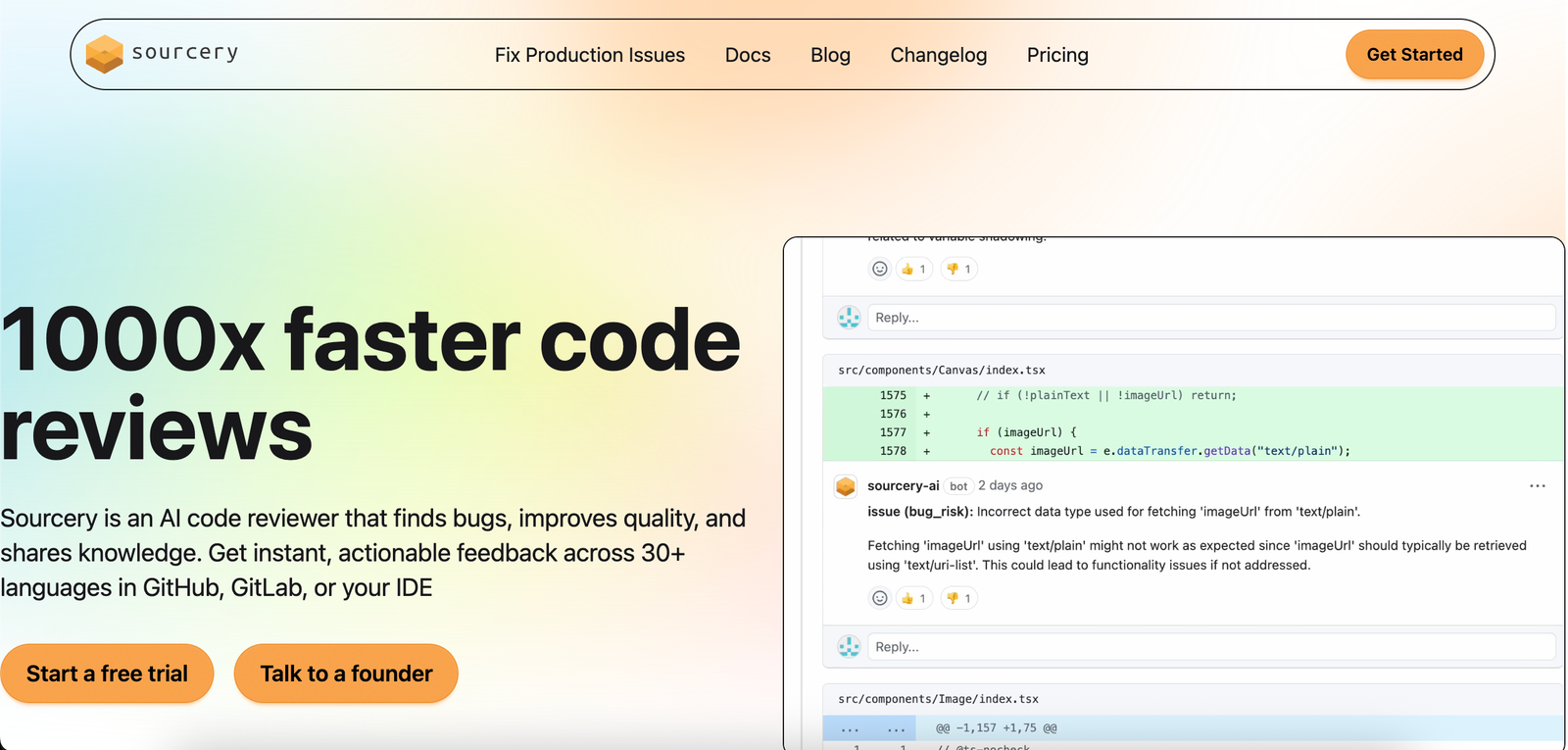Image resolution: width=1568 pixels, height=750 pixels.
Task: Click file path src/components/Canvas/index.tsx
Action: [x=942, y=371]
